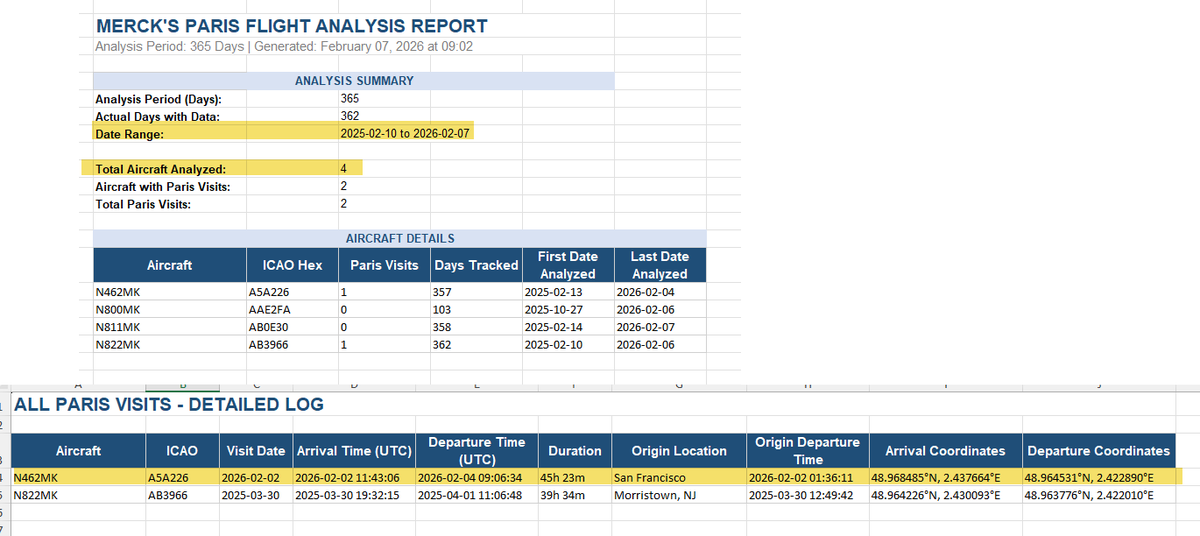1200x536 pixels.
Task: Select the summary value 362 for actual days
Action: point(350,116)
